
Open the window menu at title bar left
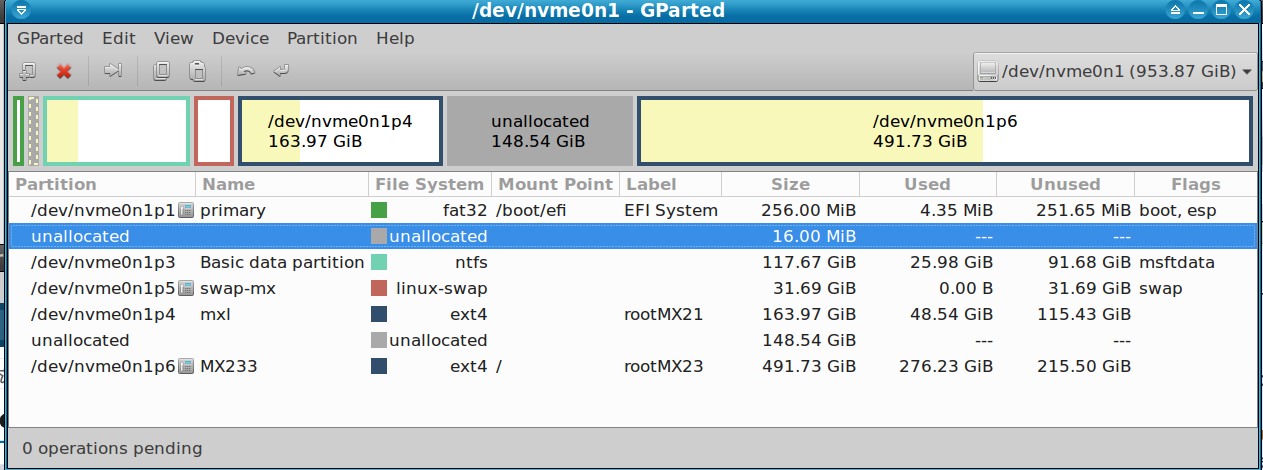click(x=20, y=10)
